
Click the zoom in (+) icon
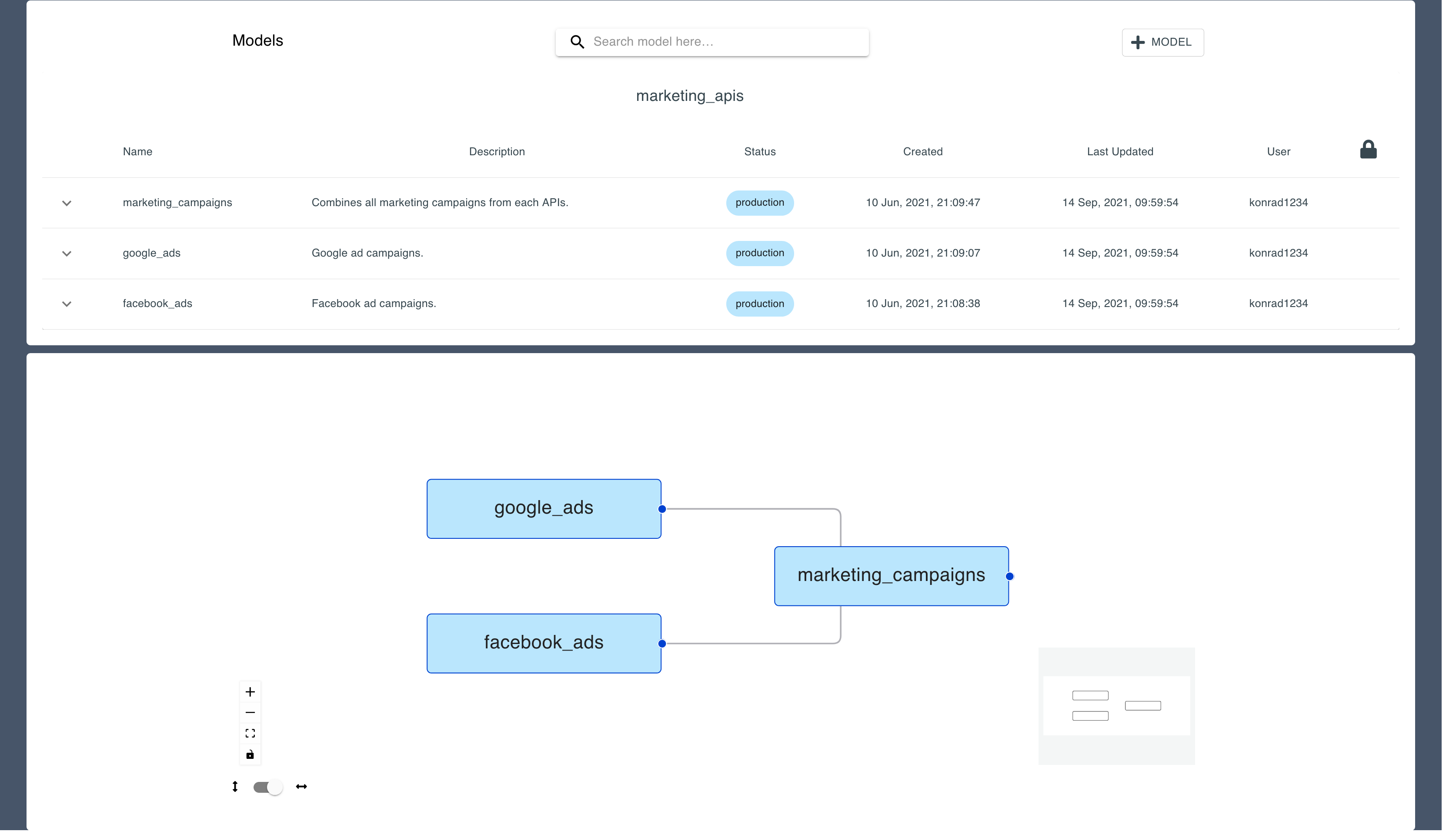pyautogui.click(x=250, y=691)
